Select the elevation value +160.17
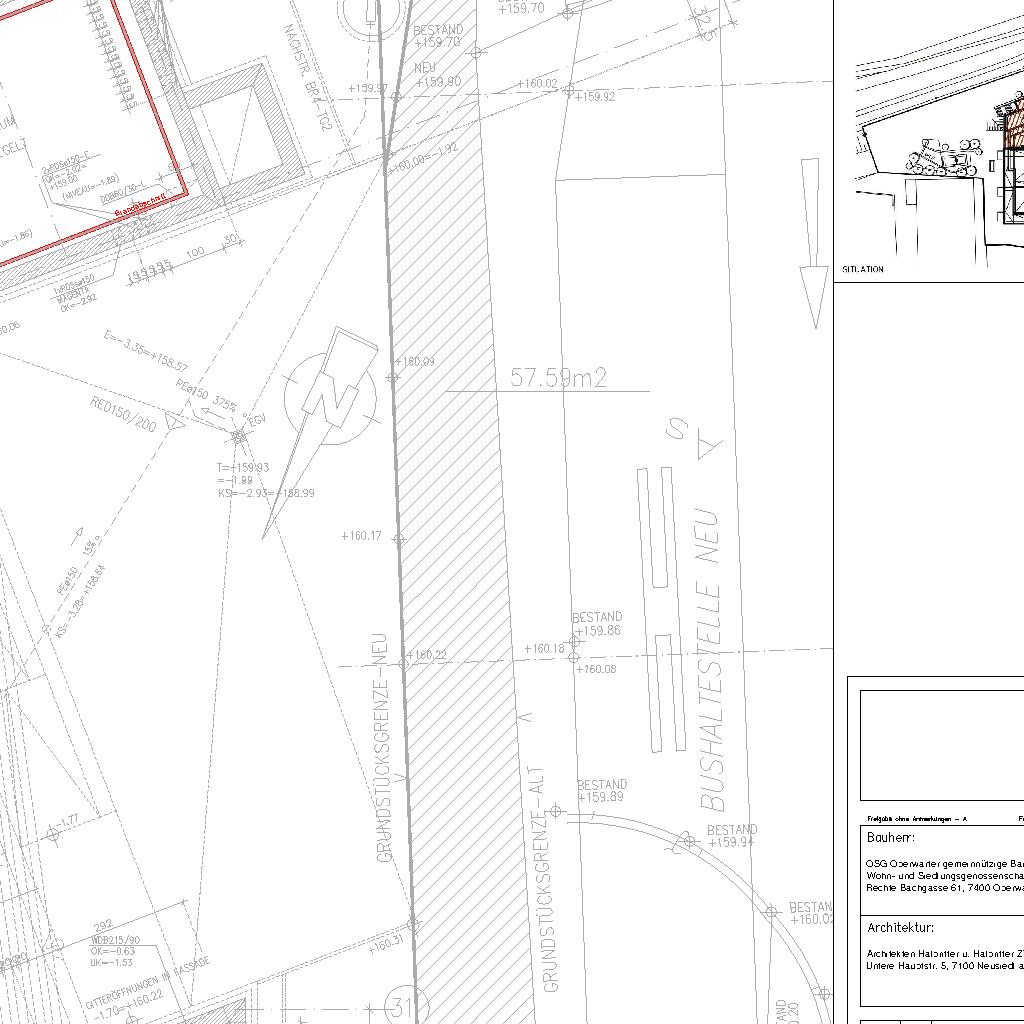 [361, 536]
